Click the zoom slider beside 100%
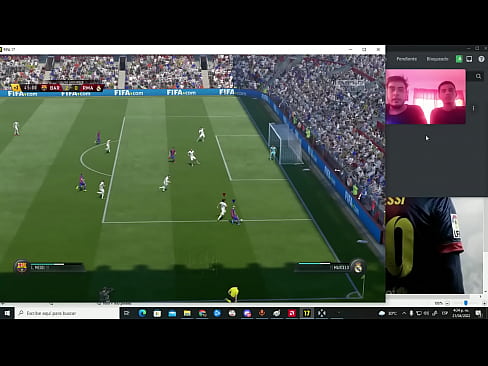 pyautogui.click(x=466, y=303)
